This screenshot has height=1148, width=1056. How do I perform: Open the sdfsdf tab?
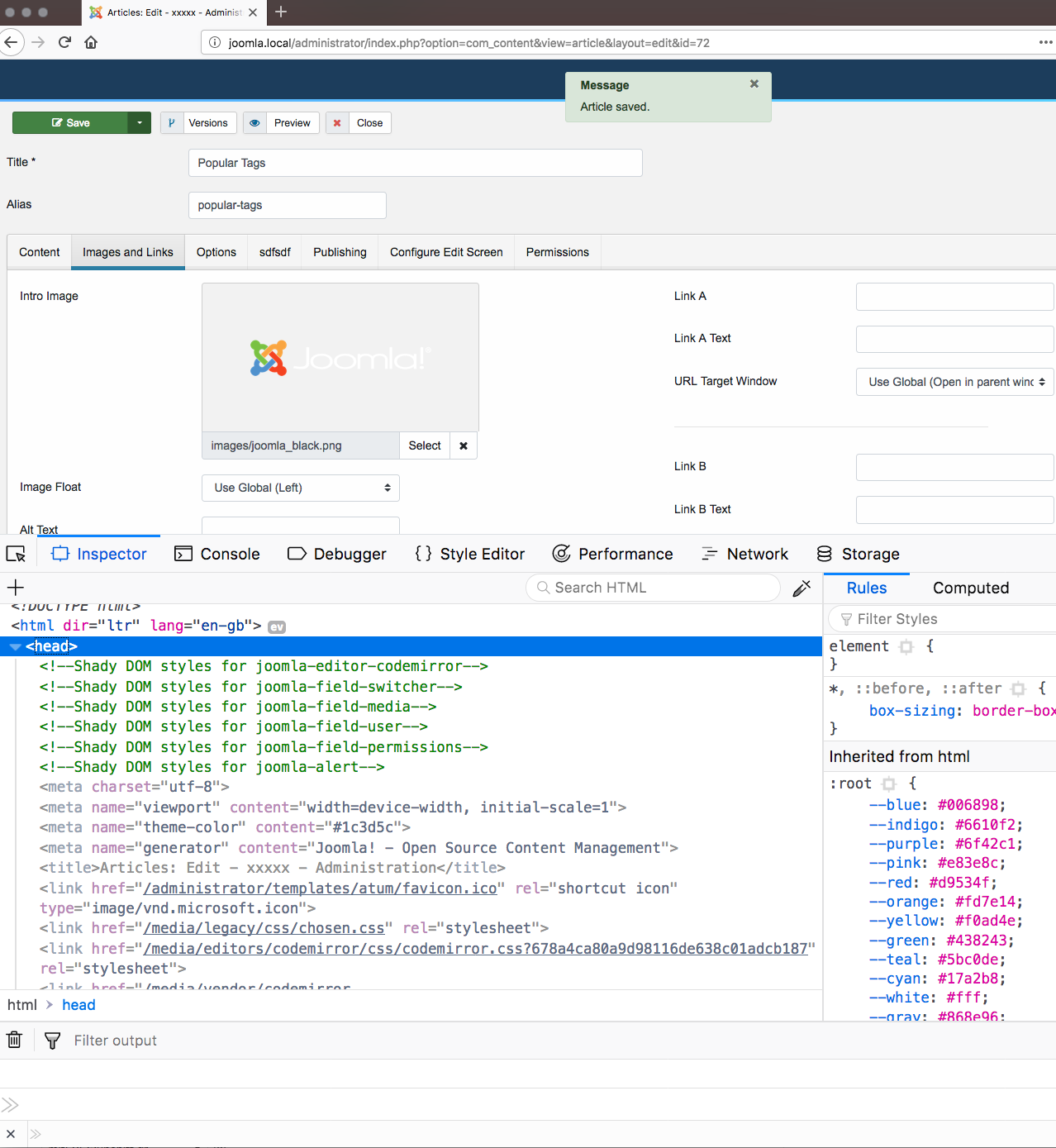coord(275,252)
